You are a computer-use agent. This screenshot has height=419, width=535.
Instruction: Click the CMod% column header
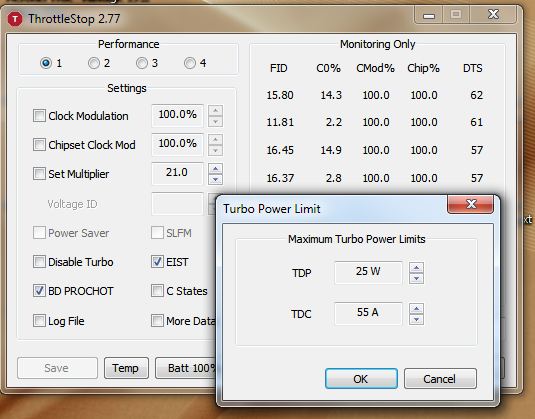[375, 68]
